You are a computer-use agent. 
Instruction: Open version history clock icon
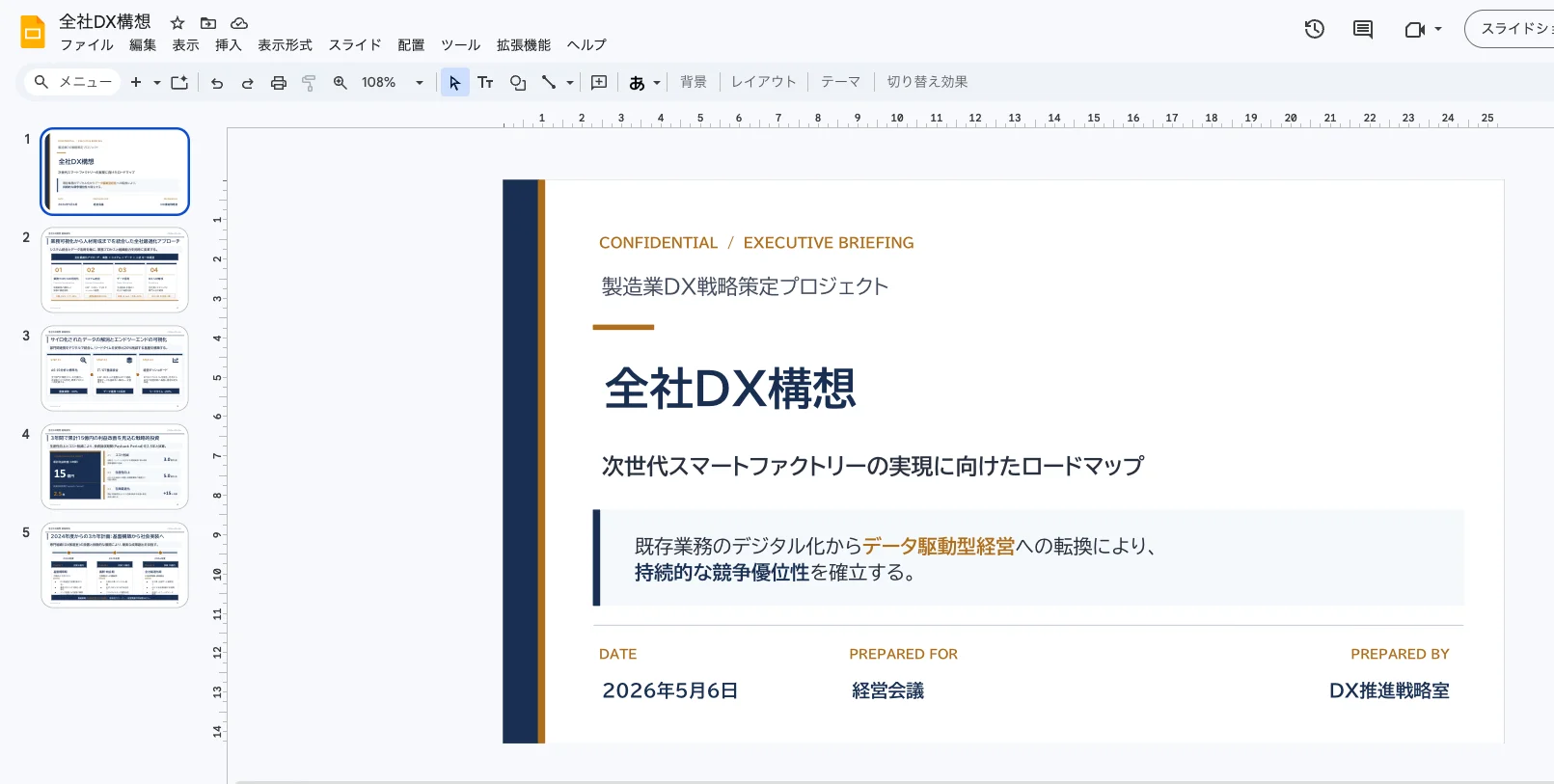(1315, 29)
